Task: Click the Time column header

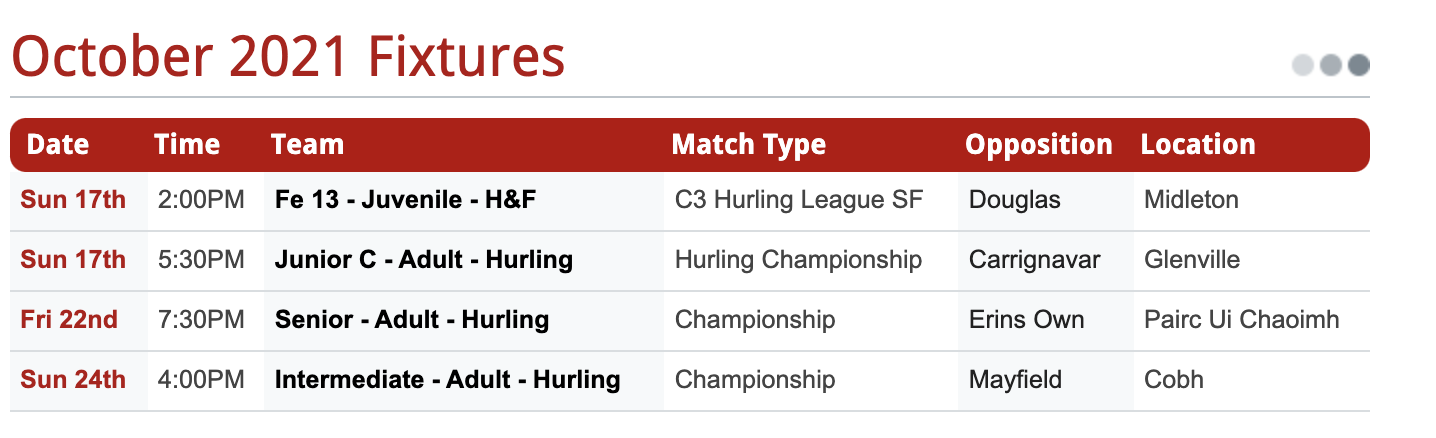Action: 187,144
